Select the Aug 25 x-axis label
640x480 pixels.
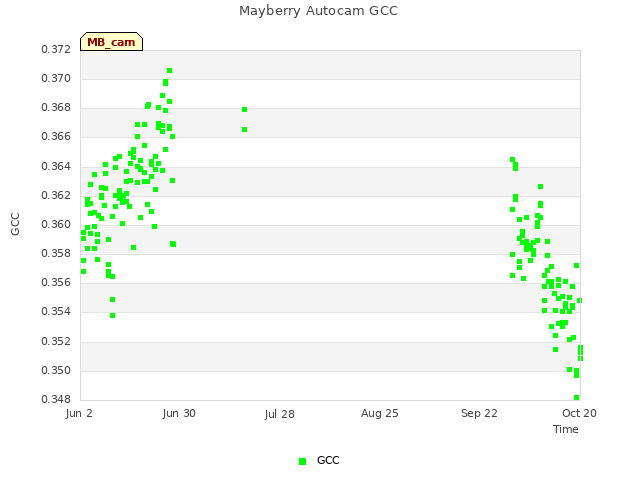pyautogui.click(x=380, y=413)
